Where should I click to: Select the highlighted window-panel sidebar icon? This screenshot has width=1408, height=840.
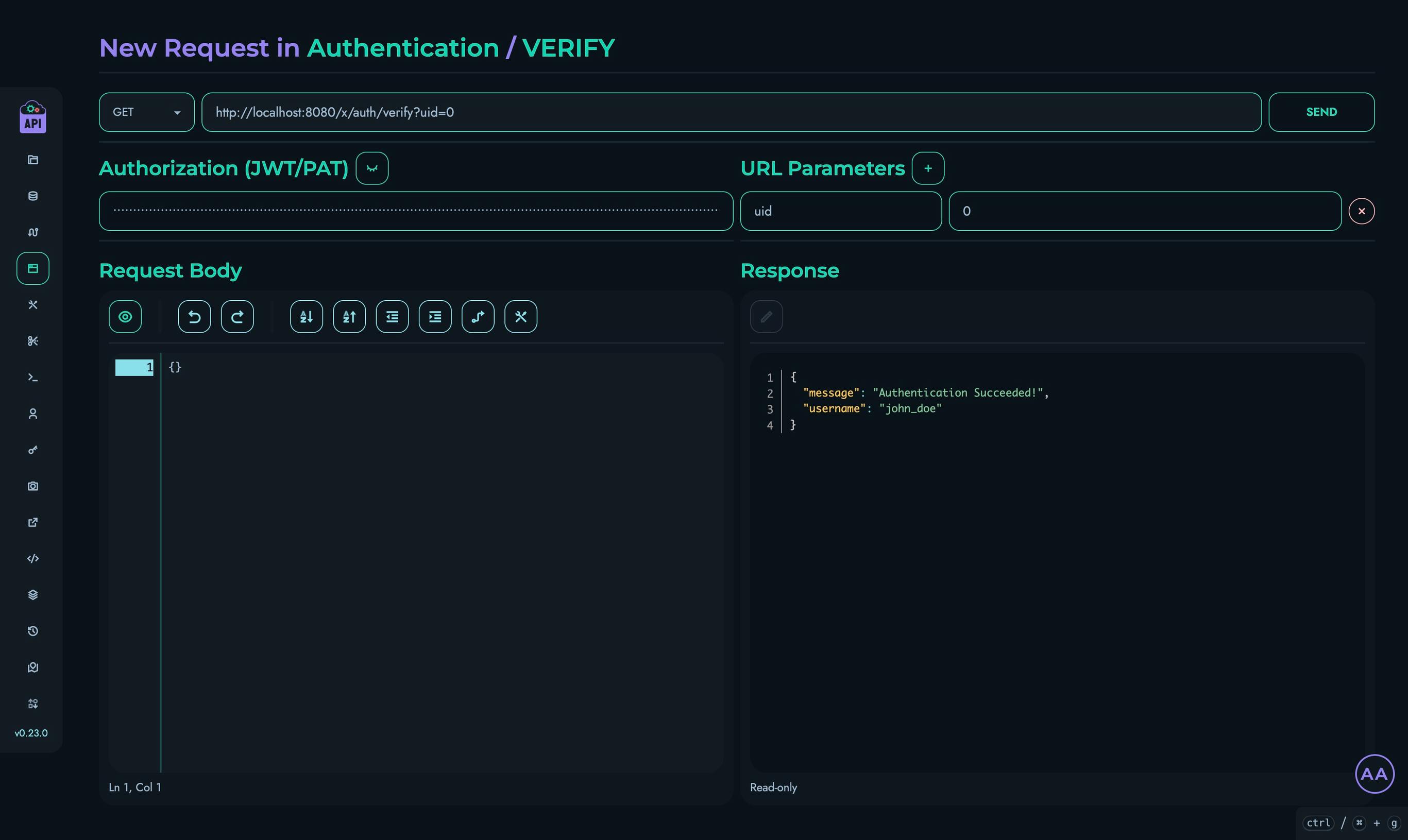coord(33,268)
